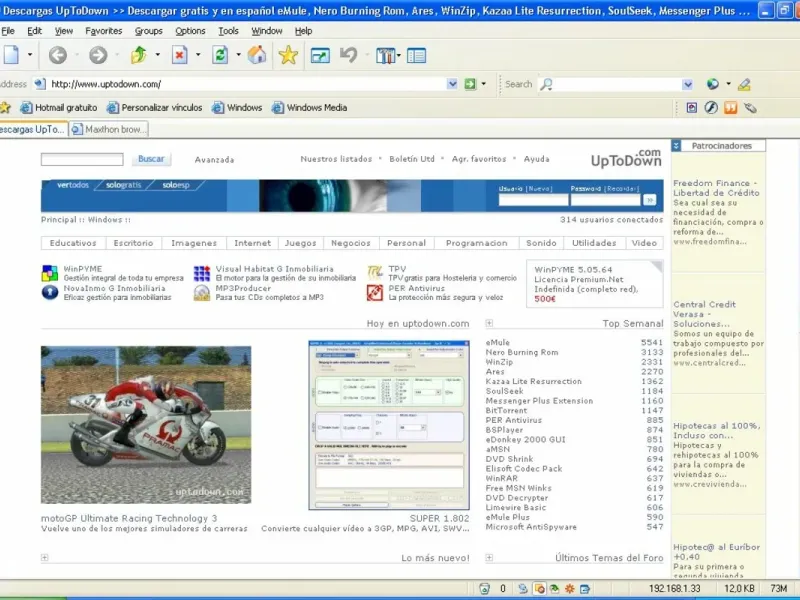Click the green Go arrow button
800x600 pixels.
click(470, 84)
